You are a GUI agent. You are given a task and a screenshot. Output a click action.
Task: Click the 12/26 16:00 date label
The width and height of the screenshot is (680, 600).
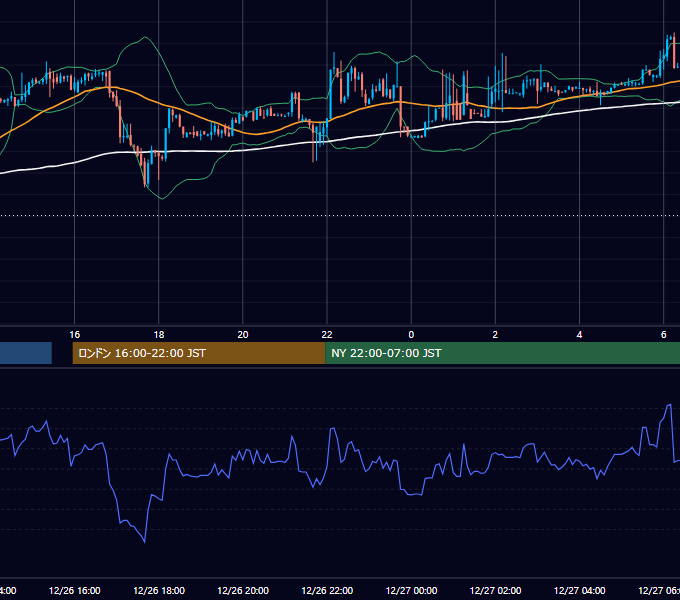[x=75, y=590]
